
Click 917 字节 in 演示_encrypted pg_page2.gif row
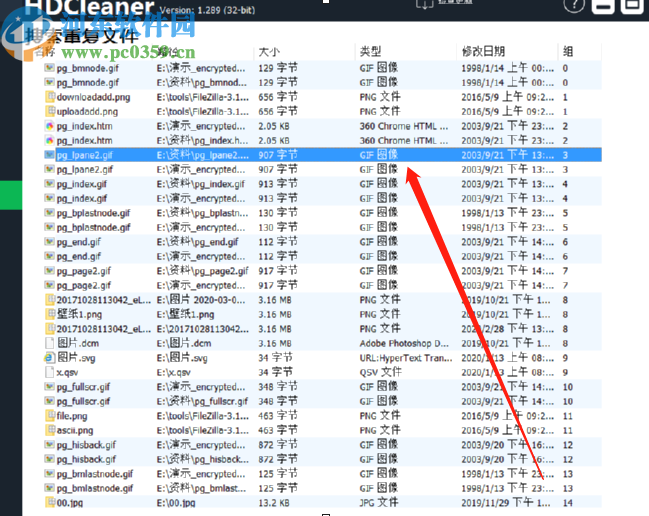click(x=278, y=285)
